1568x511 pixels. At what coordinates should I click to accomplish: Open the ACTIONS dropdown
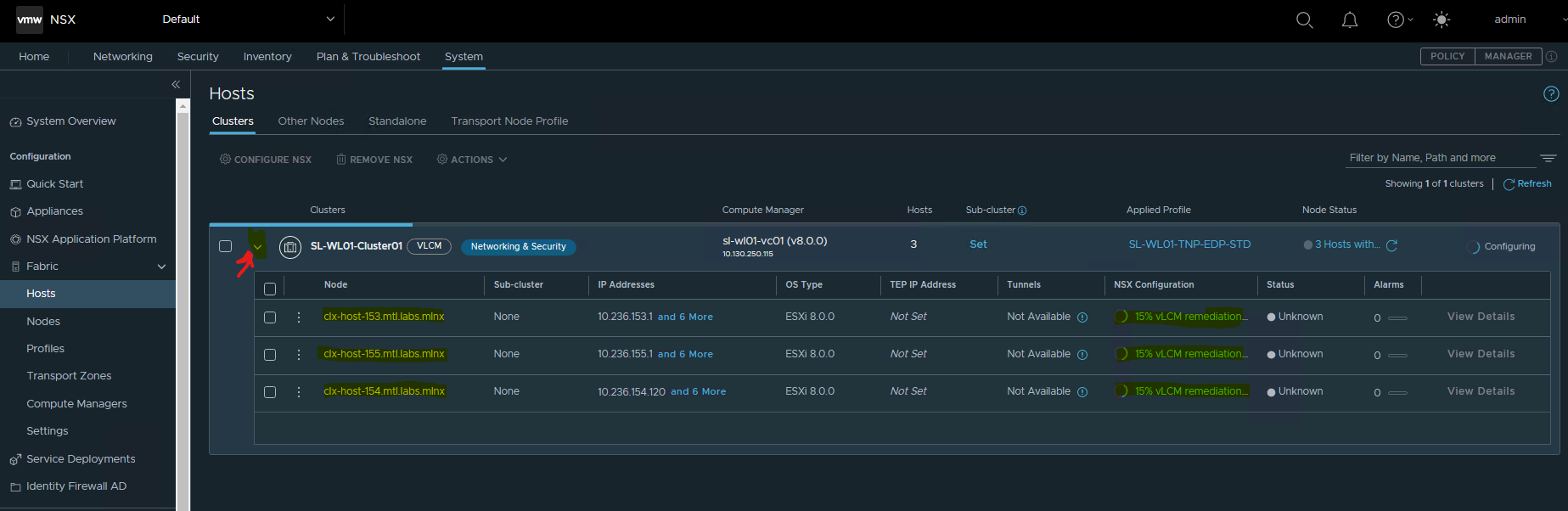472,160
